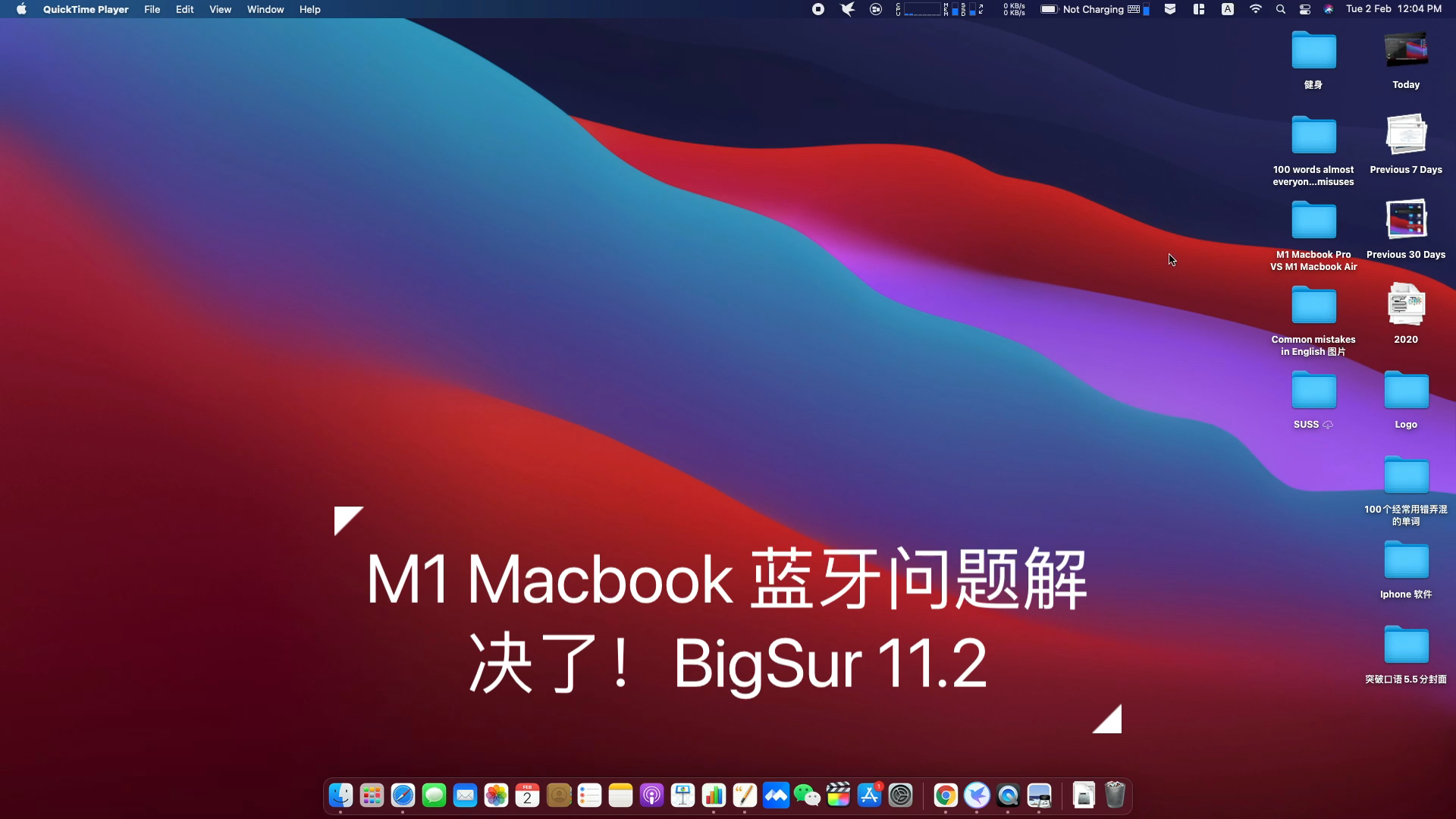
Task: Open Reminders from the Dock
Action: pyautogui.click(x=589, y=795)
